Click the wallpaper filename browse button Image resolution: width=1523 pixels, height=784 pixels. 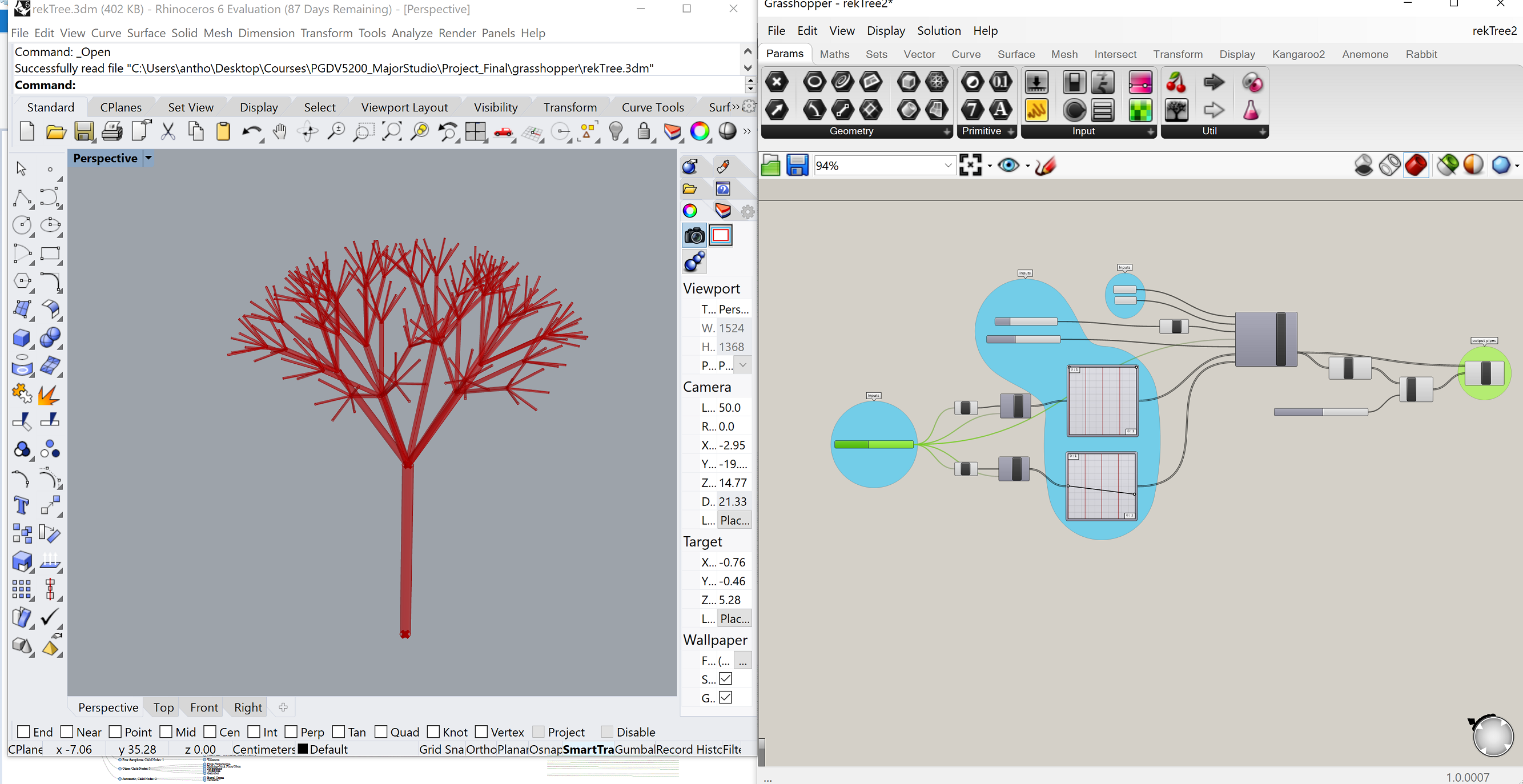[x=742, y=661]
